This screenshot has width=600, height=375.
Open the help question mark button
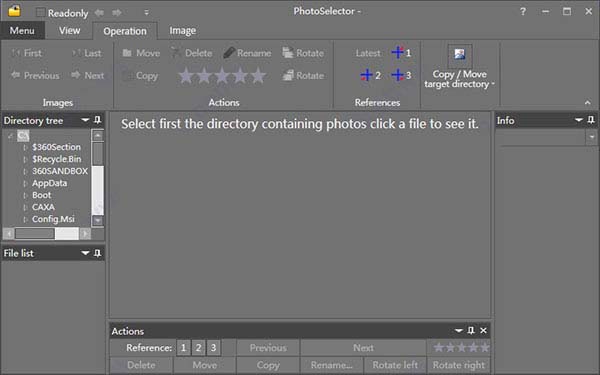[x=523, y=11]
